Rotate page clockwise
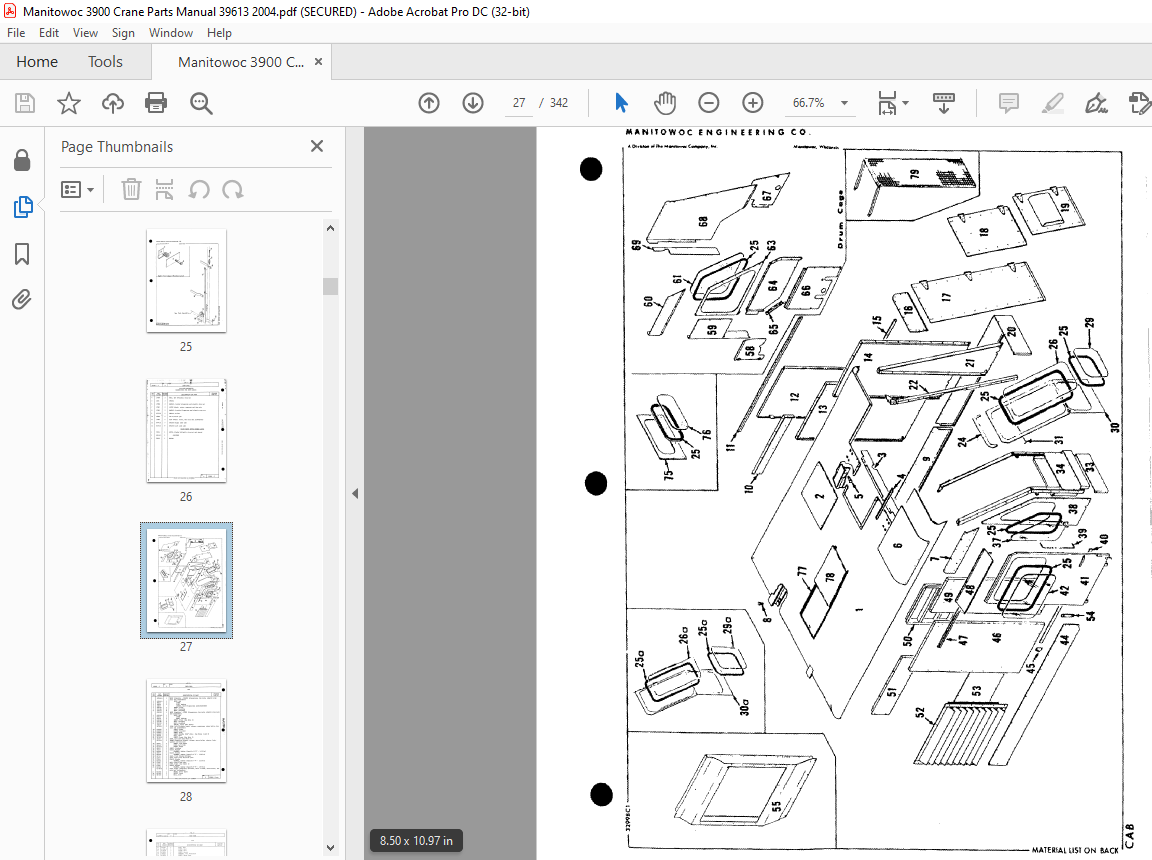The width and height of the screenshot is (1152, 860). tap(233, 189)
